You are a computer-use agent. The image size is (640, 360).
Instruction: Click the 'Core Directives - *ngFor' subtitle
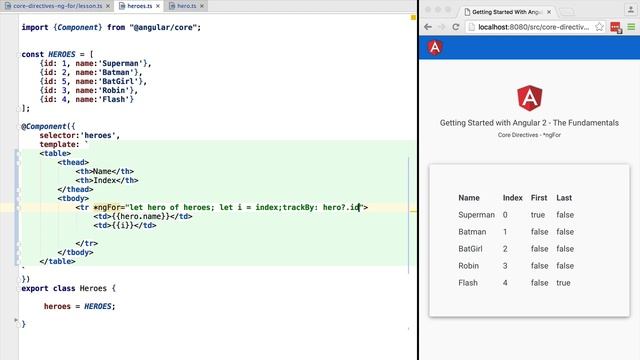click(529, 135)
